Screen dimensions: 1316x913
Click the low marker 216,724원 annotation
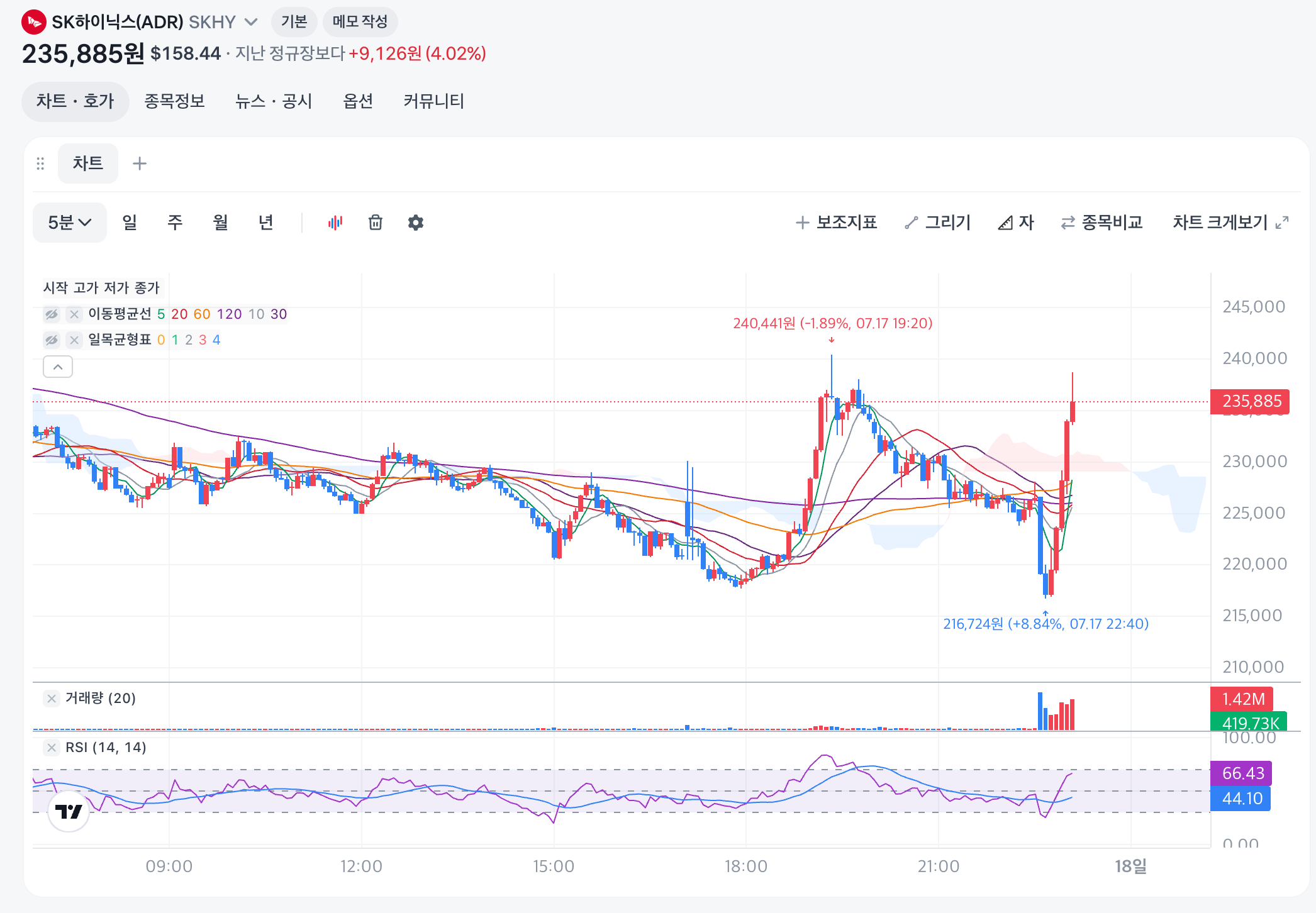[x=1046, y=624]
